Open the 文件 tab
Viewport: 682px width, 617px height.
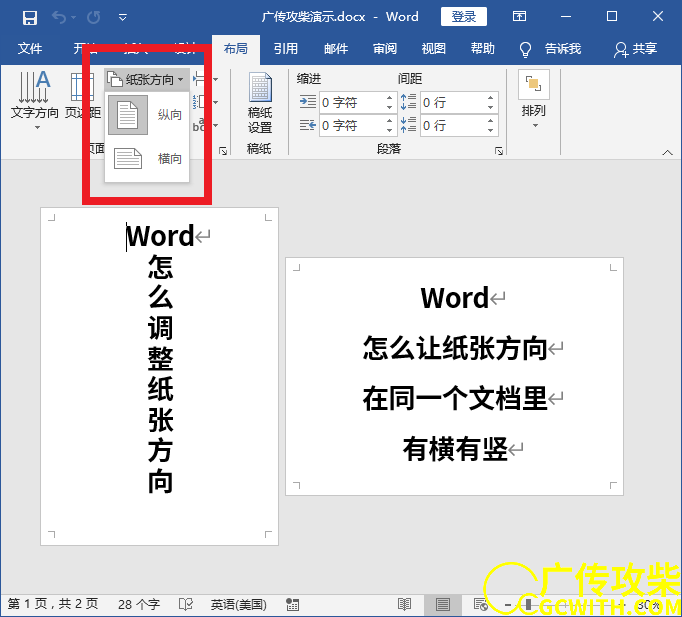coord(30,48)
